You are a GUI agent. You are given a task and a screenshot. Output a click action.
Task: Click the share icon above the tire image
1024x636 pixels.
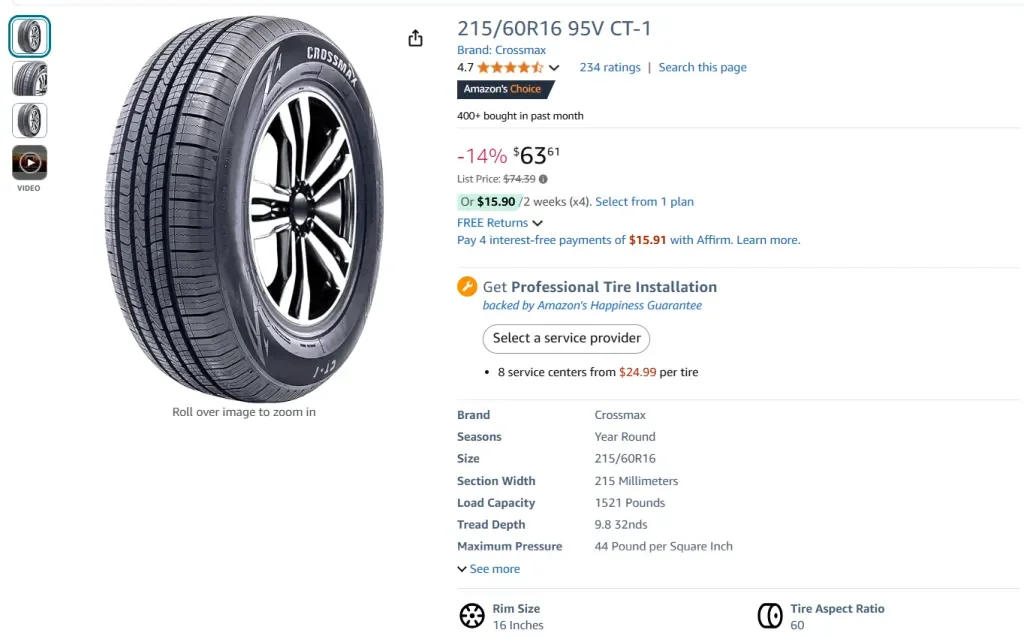click(416, 38)
